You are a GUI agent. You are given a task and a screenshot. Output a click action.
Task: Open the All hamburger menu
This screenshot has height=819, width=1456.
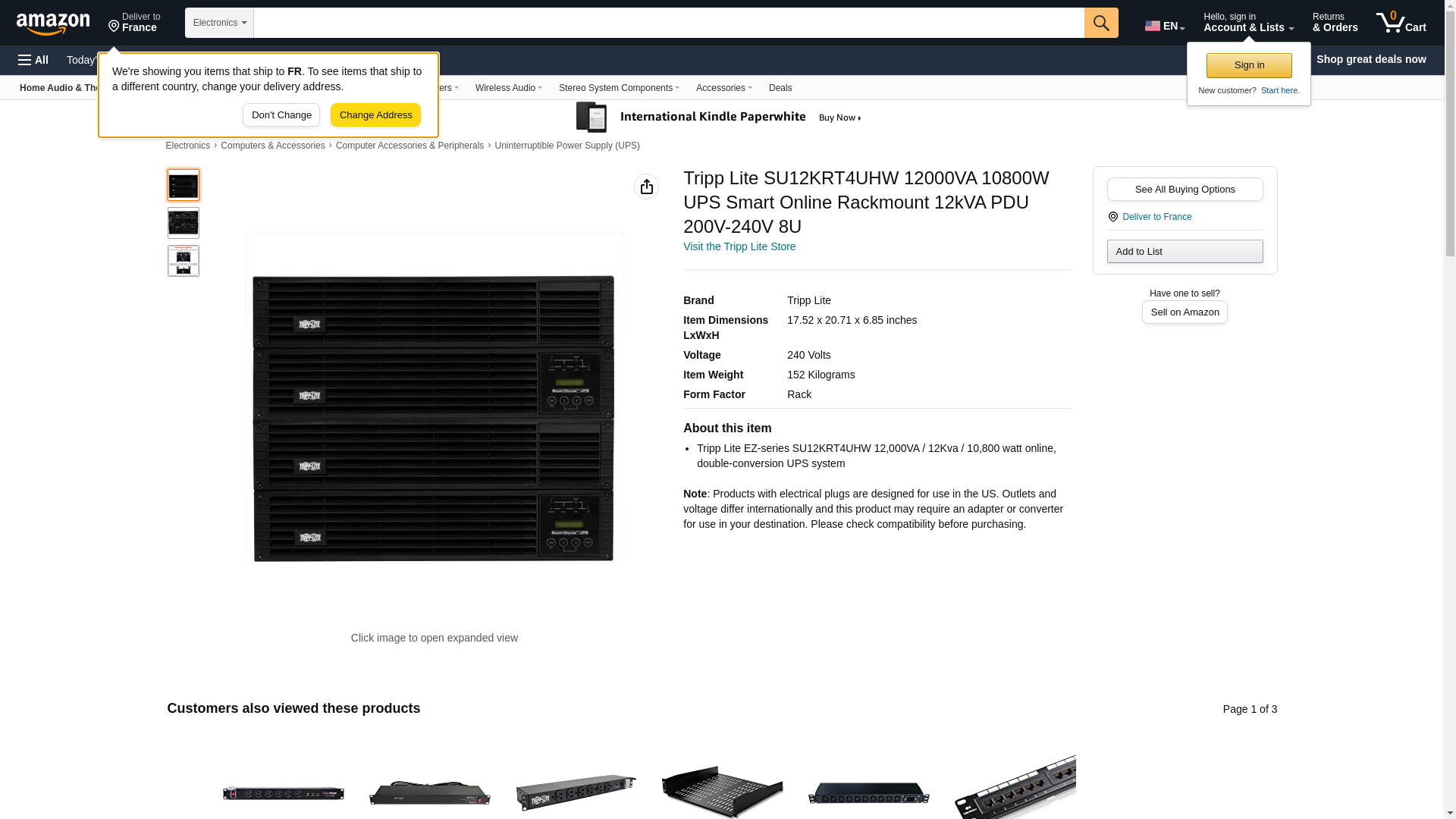tap(33, 60)
